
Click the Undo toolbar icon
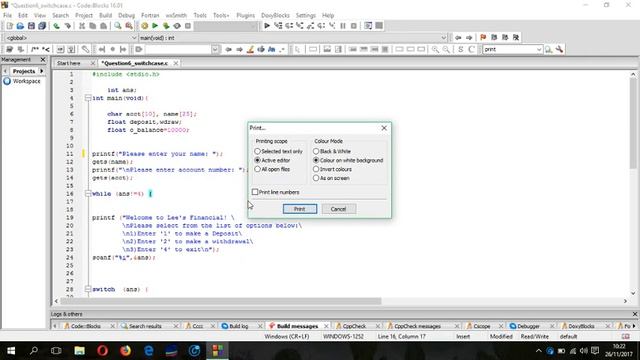point(56,26)
